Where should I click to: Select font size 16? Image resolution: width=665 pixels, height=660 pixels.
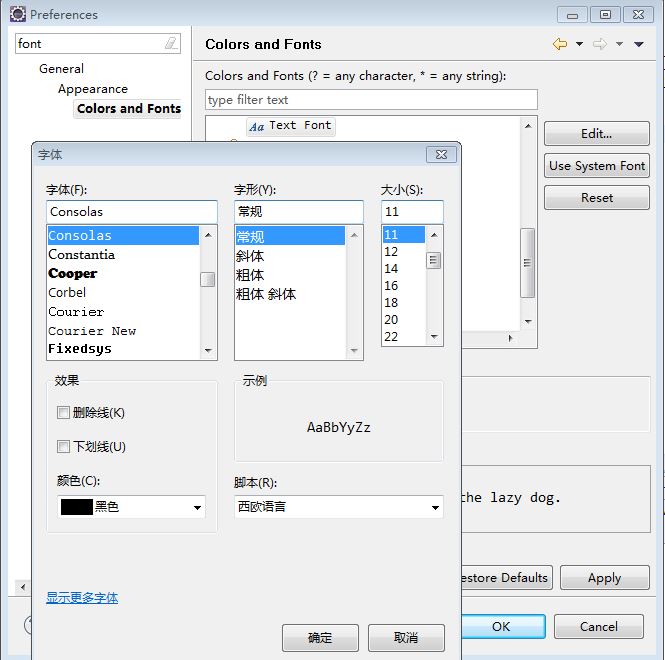[403, 285]
